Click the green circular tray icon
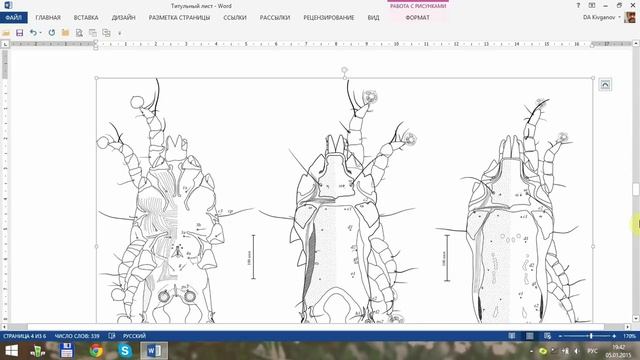 (x=543, y=351)
